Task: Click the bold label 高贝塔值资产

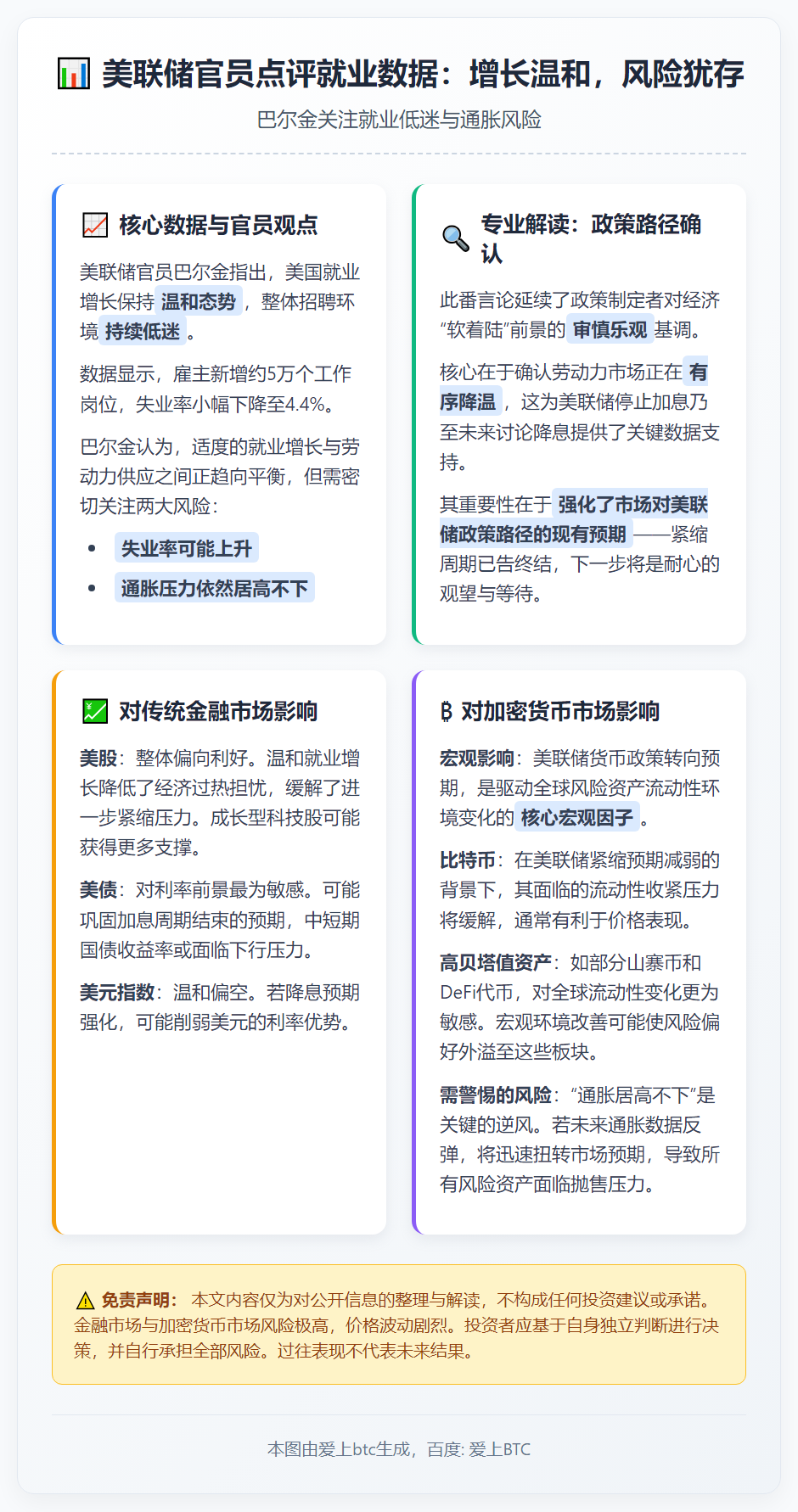Action: pyautogui.click(x=496, y=963)
